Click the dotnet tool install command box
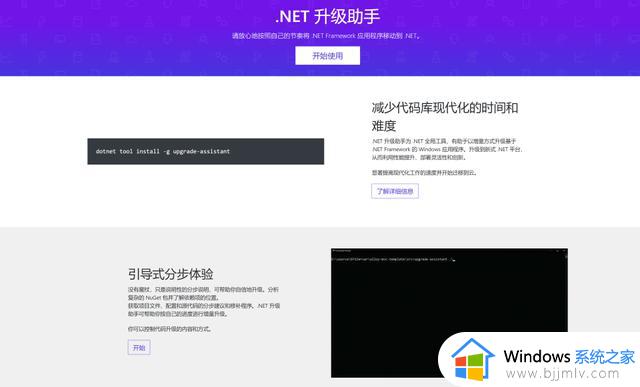Image resolution: width=640 pixels, height=387 pixels. pyautogui.click(x=206, y=151)
